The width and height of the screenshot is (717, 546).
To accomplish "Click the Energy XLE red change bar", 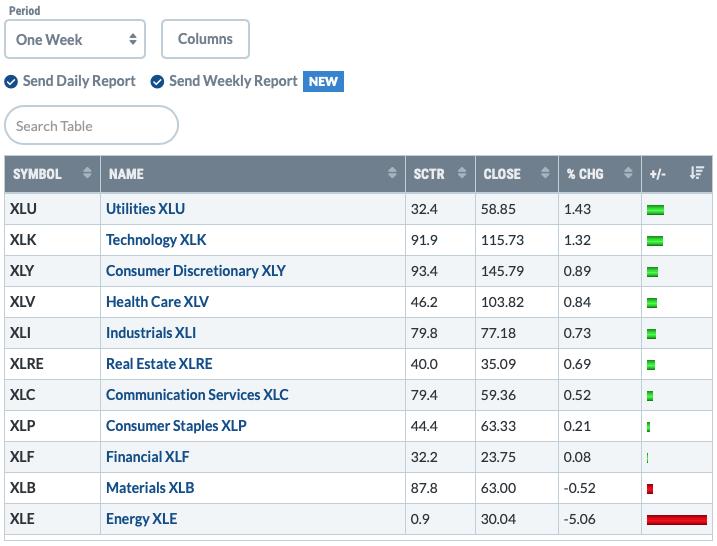I will point(677,520).
